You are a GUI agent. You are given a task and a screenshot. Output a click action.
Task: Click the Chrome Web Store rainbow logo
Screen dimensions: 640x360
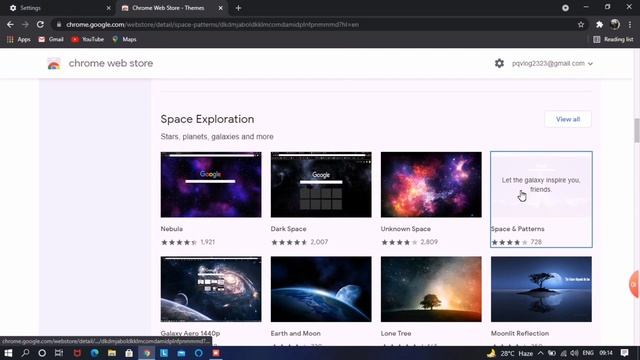54,64
